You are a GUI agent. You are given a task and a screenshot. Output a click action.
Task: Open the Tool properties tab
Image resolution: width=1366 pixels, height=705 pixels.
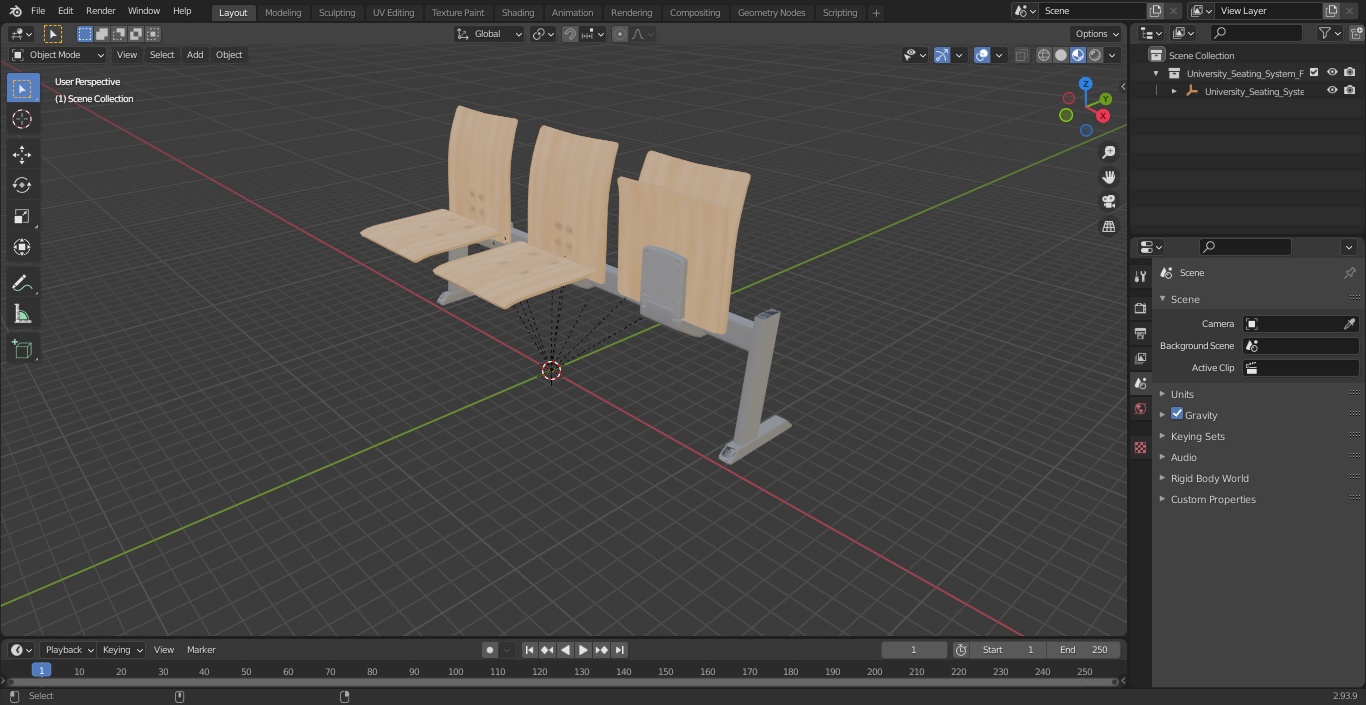coord(1140,276)
